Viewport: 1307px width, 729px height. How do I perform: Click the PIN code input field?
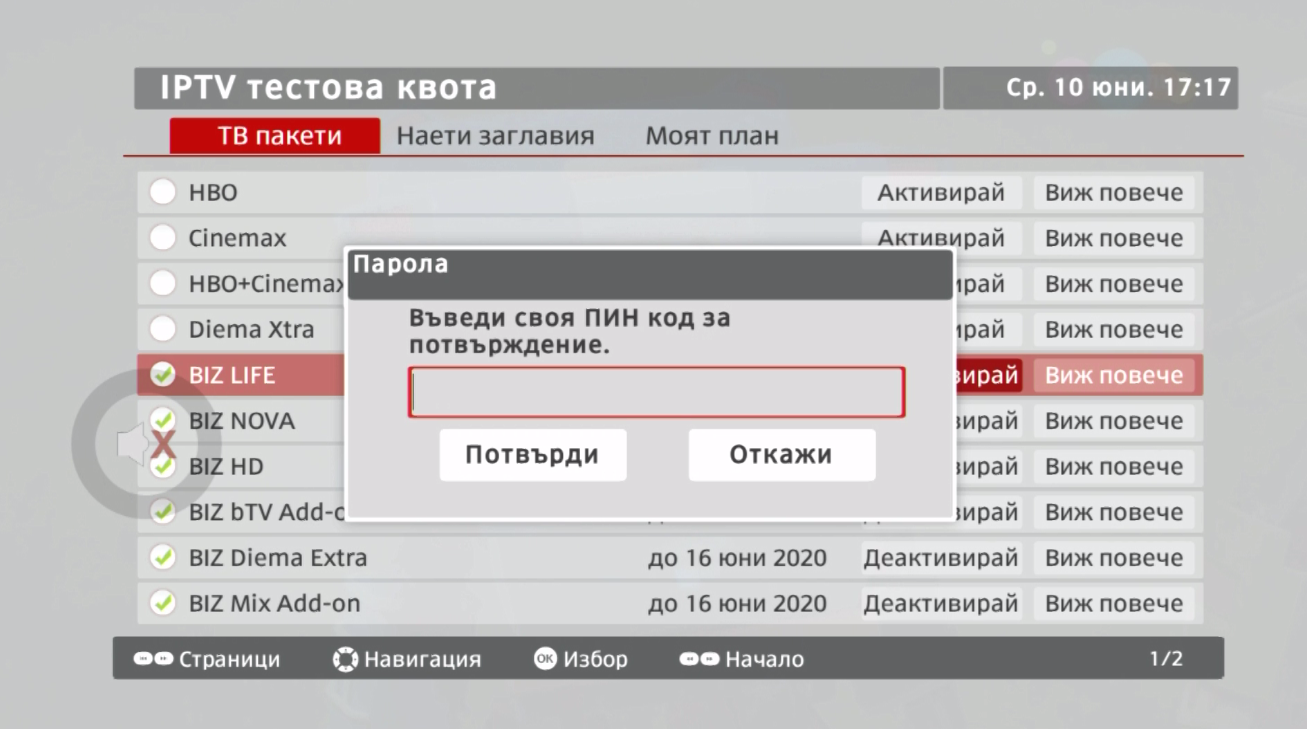(x=655, y=391)
